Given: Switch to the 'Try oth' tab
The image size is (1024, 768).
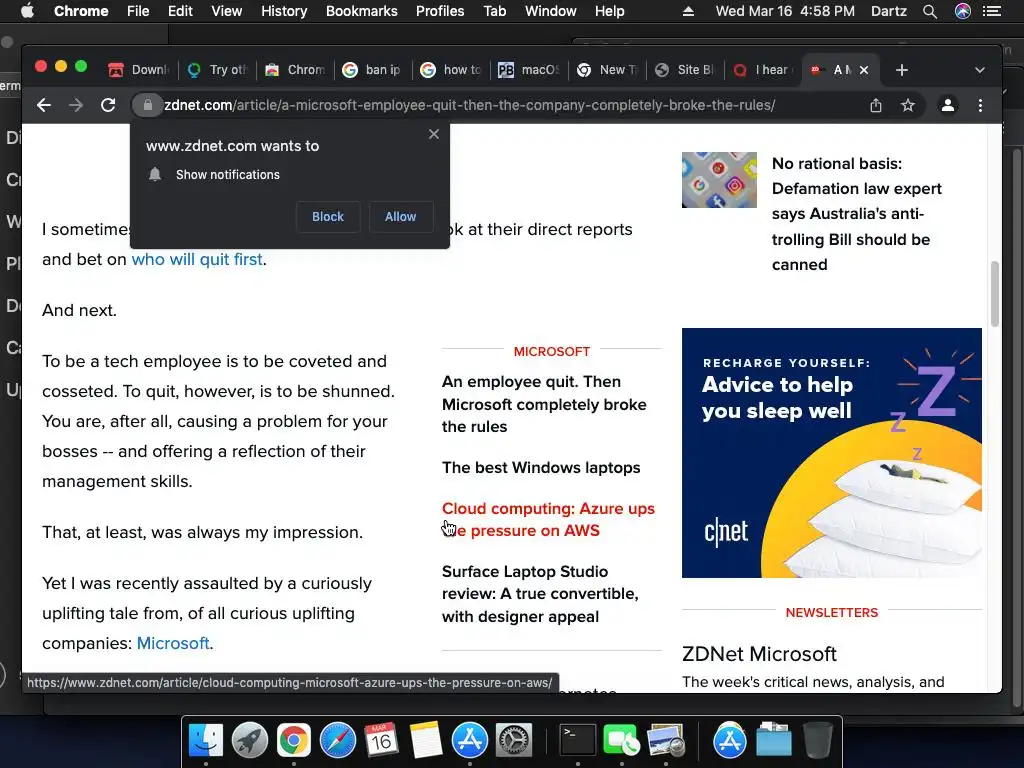Looking at the screenshot, I should [217, 70].
